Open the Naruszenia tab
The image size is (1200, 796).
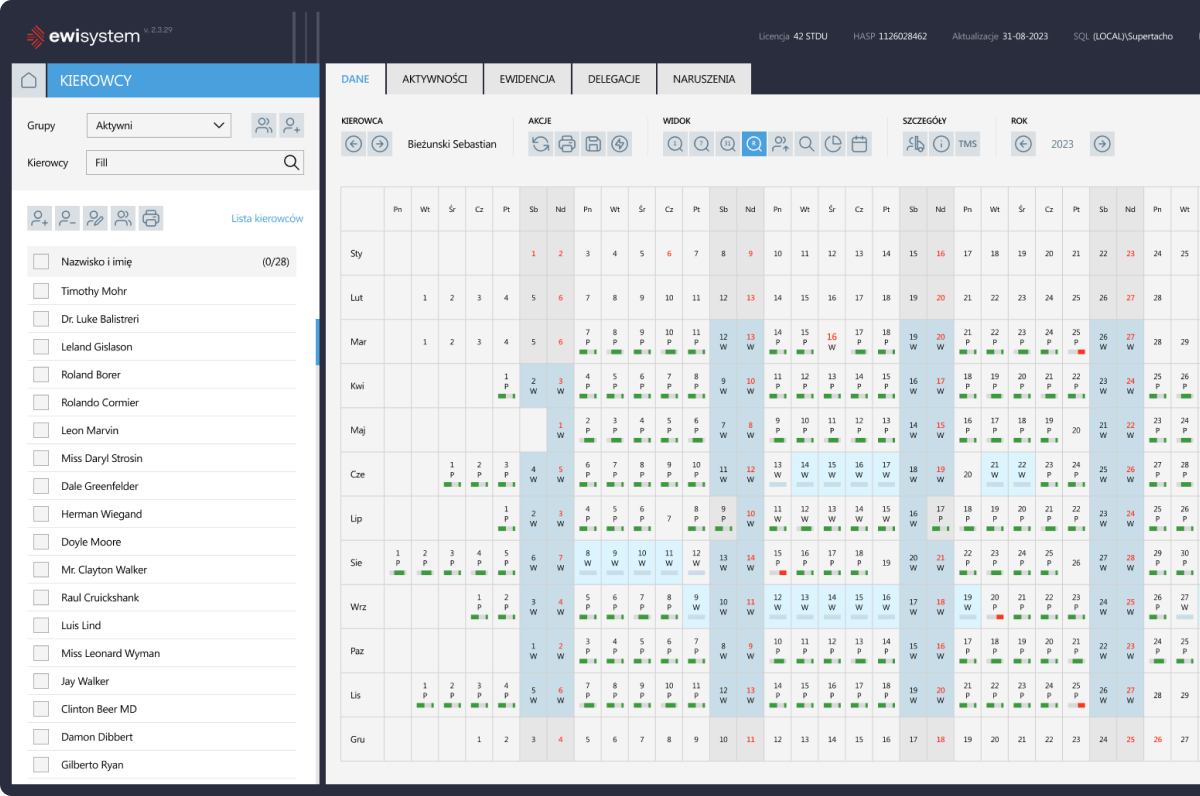(704, 79)
